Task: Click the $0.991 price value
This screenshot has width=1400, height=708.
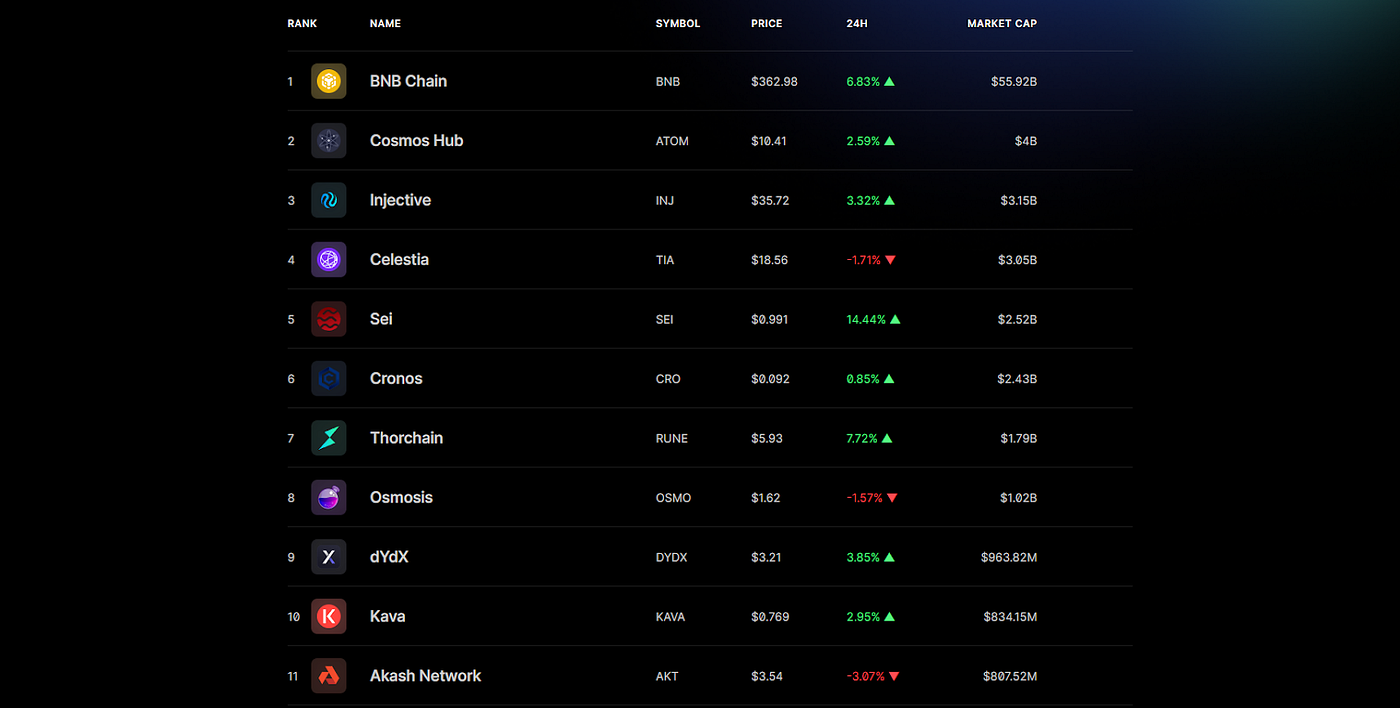Action: click(770, 319)
